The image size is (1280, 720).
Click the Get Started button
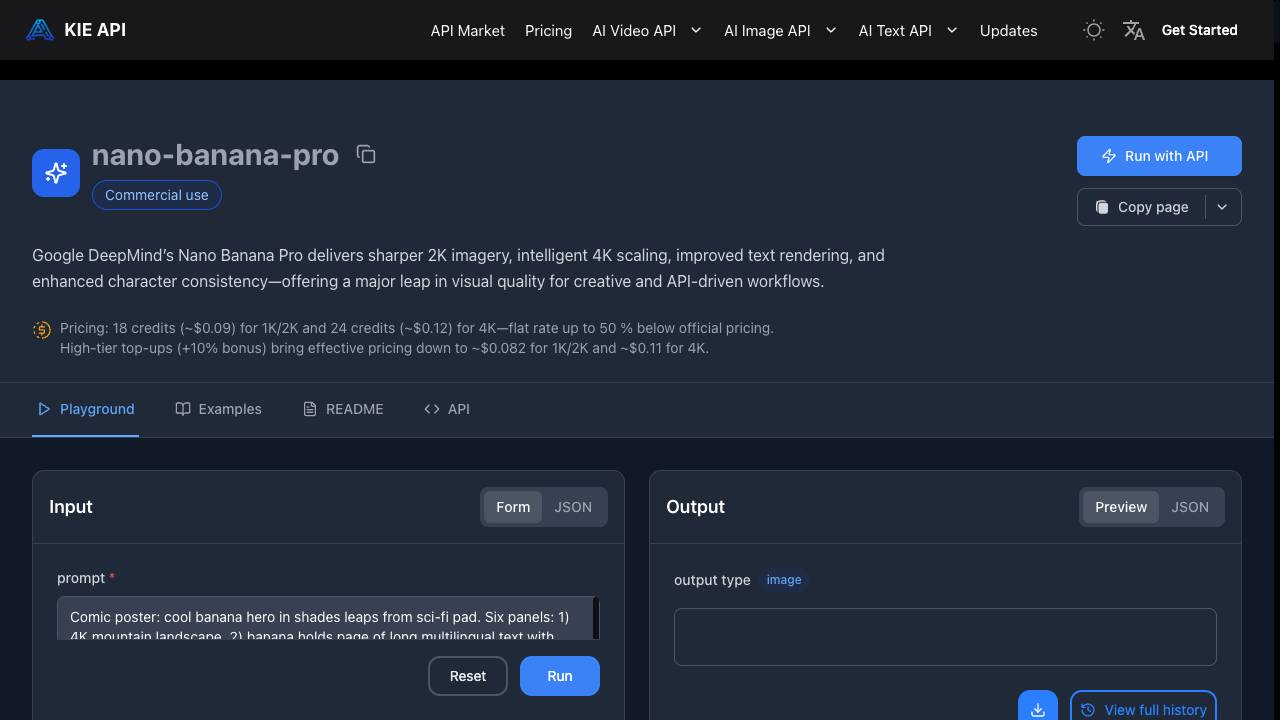pyautogui.click(x=1199, y=30)
